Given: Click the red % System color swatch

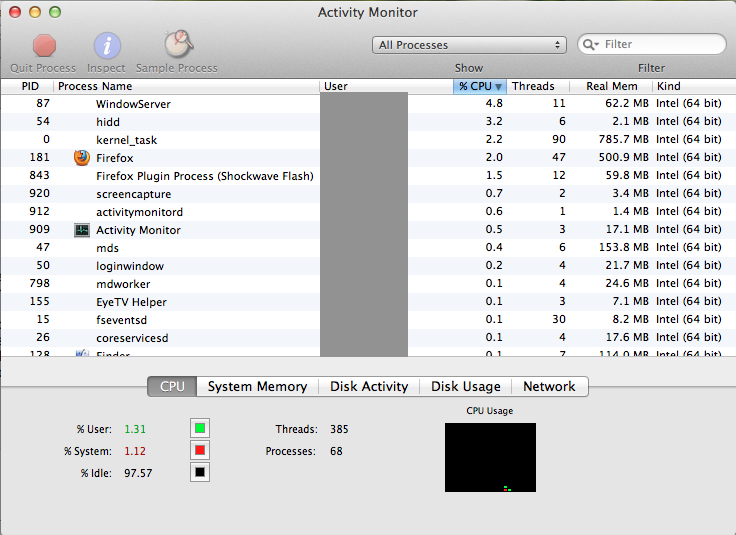Looking at the screenshot, I should (x=200, y=450).
